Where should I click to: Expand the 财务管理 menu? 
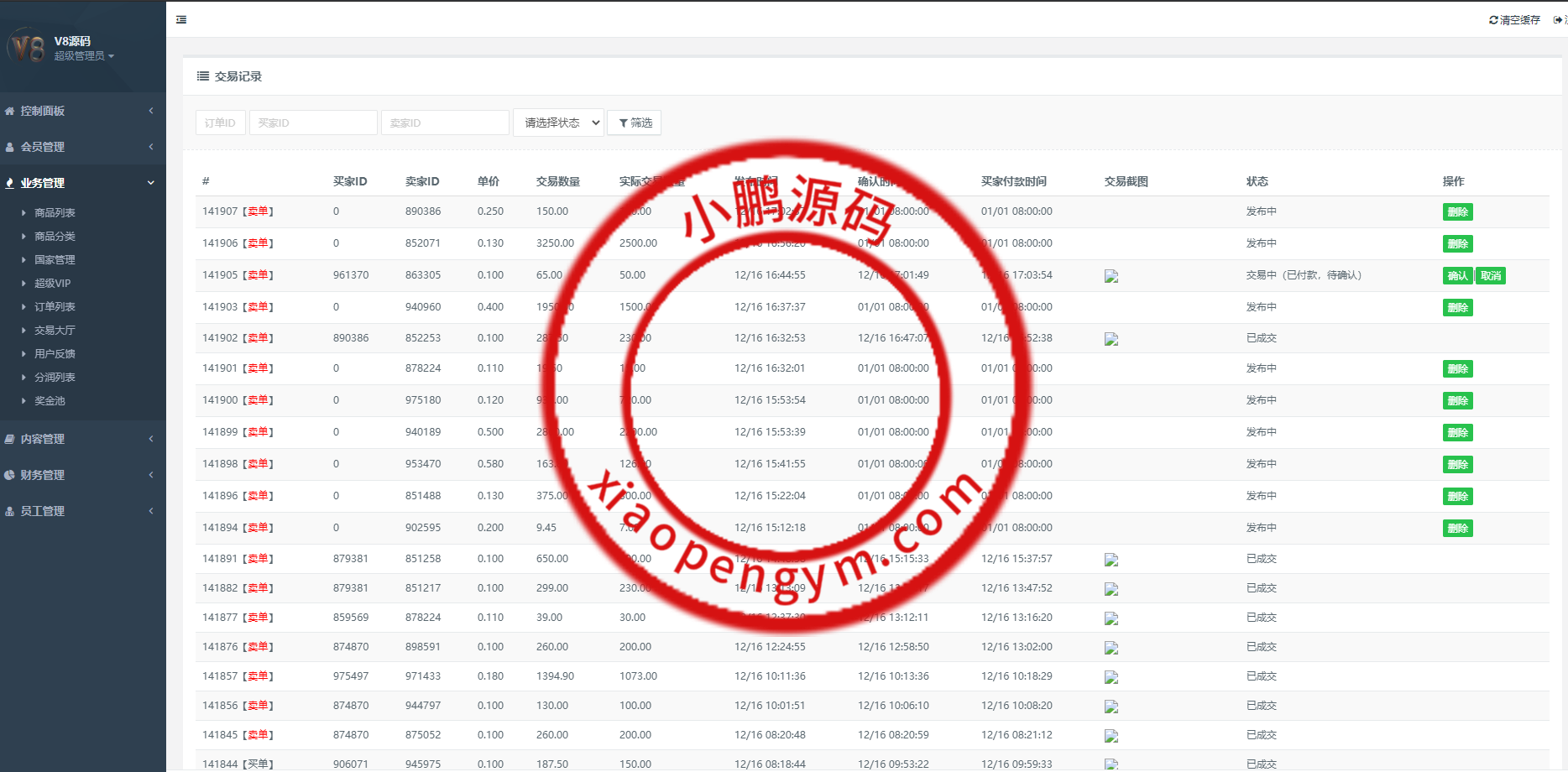43,475
